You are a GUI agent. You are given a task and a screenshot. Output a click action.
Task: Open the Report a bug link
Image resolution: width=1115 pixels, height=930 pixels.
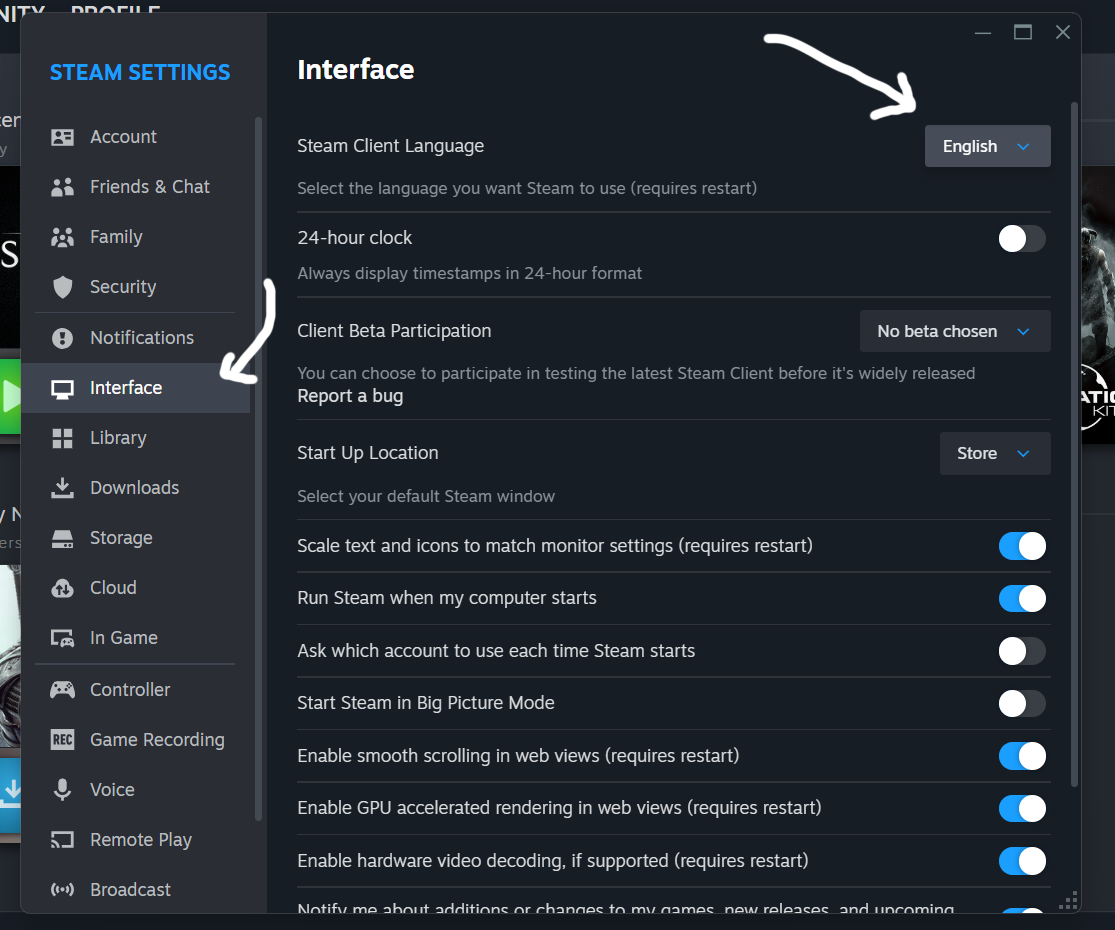pyautogui.click(x=350, y=396)
